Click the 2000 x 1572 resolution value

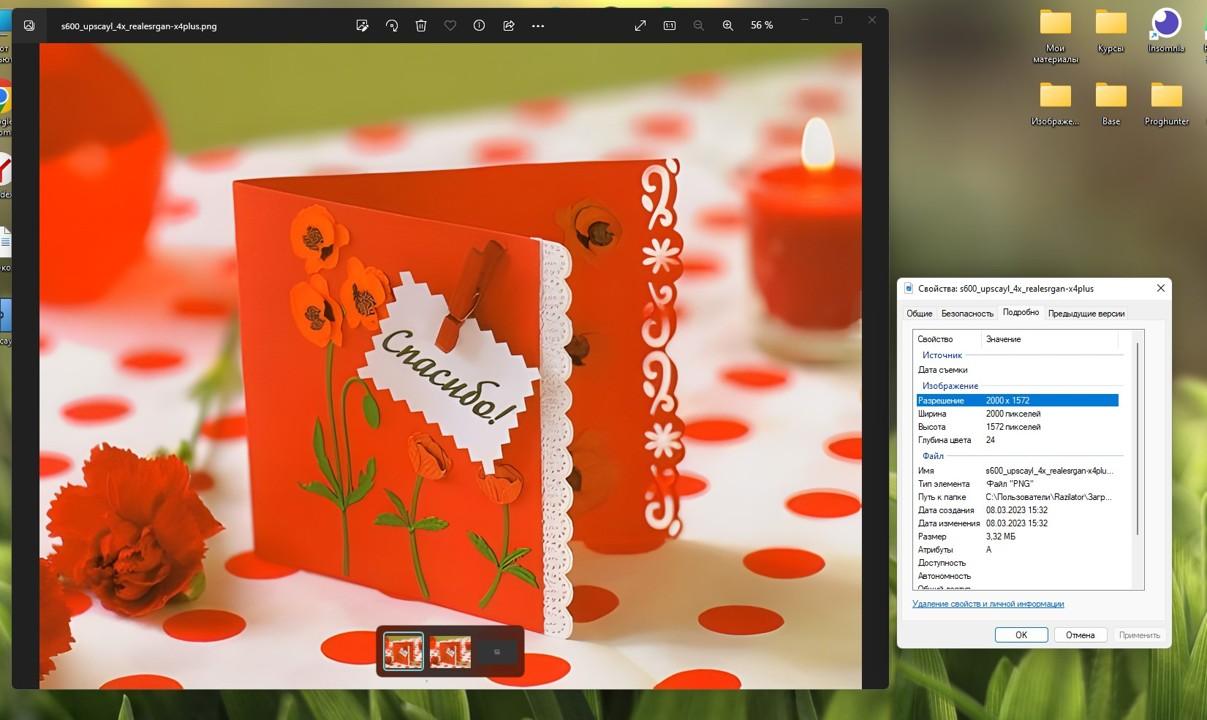(x=1007, y=400)
